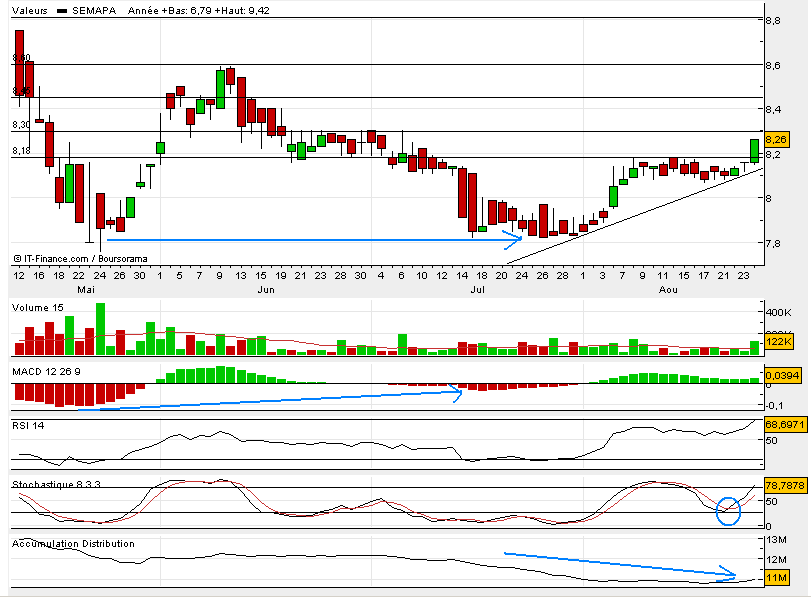811x597 pixels.
Task: Click the "Mai" month label on the date axis
Action: pyautogui.click(x=86, y=290)
